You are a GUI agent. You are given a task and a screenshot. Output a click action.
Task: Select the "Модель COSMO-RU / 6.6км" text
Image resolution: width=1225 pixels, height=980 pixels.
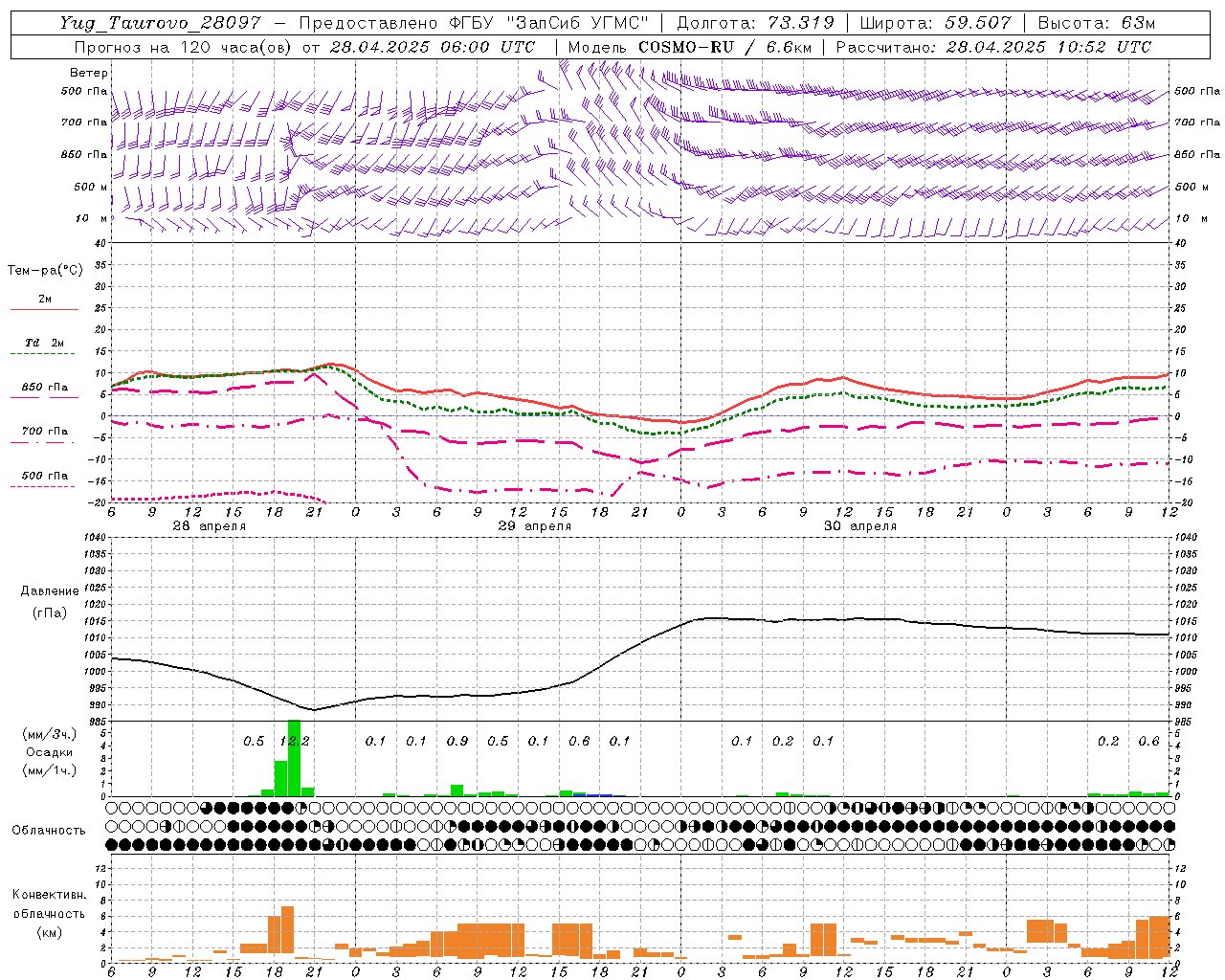click(x=692, y=47)
